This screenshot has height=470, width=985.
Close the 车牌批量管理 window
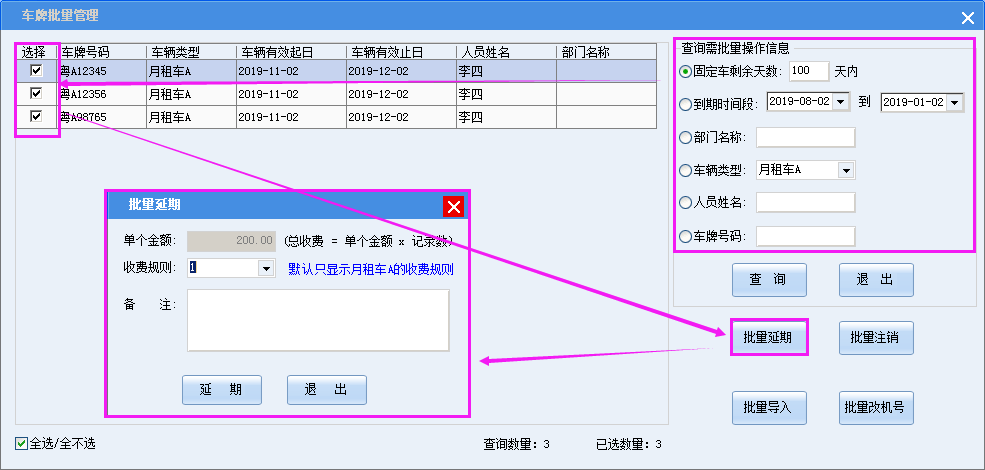coord(967,18)
